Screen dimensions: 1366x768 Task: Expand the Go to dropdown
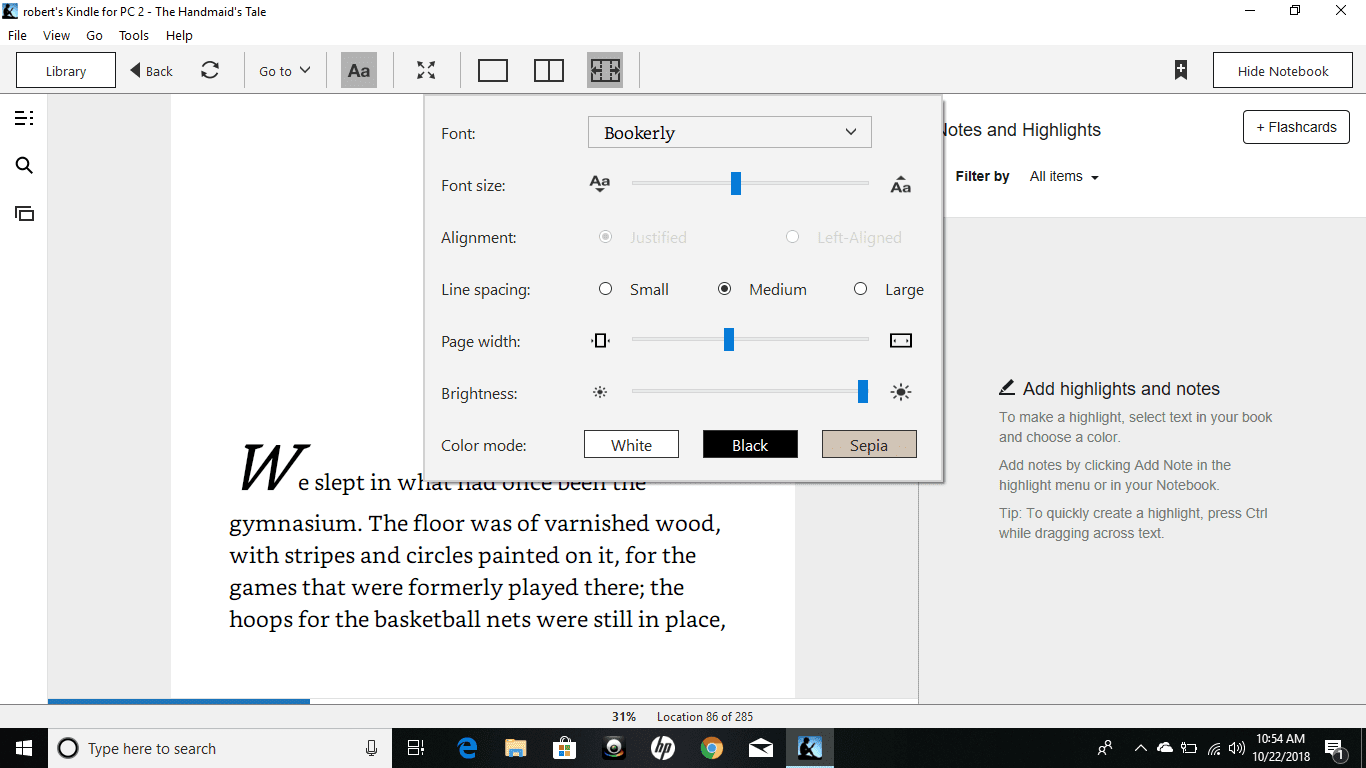point(285,71)
